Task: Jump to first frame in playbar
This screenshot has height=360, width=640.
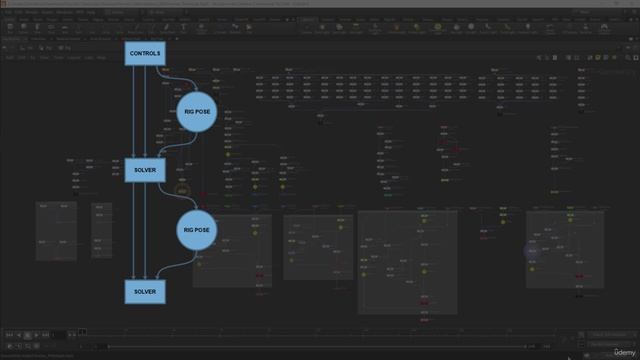Action: click(9, 335)
